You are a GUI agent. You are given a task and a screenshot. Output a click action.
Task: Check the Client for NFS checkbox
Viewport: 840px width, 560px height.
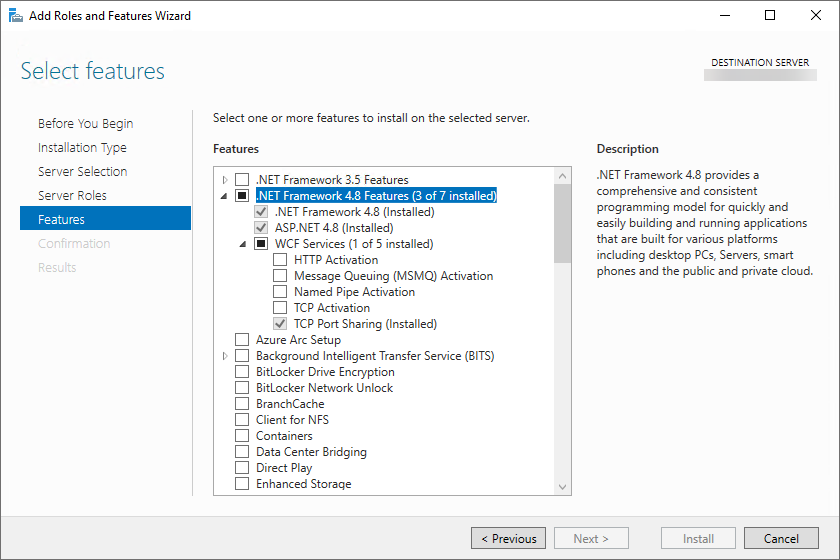(x=242, y=420)
